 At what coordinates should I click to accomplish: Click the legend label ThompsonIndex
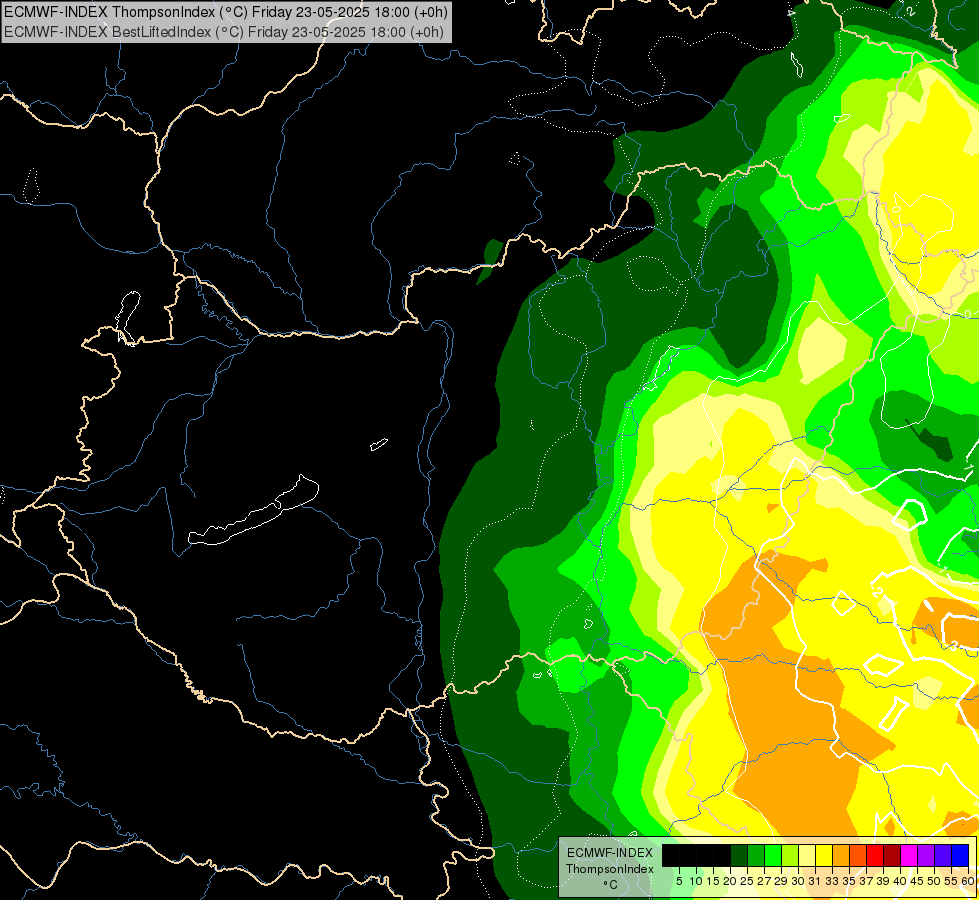click(x=610, y=869)
